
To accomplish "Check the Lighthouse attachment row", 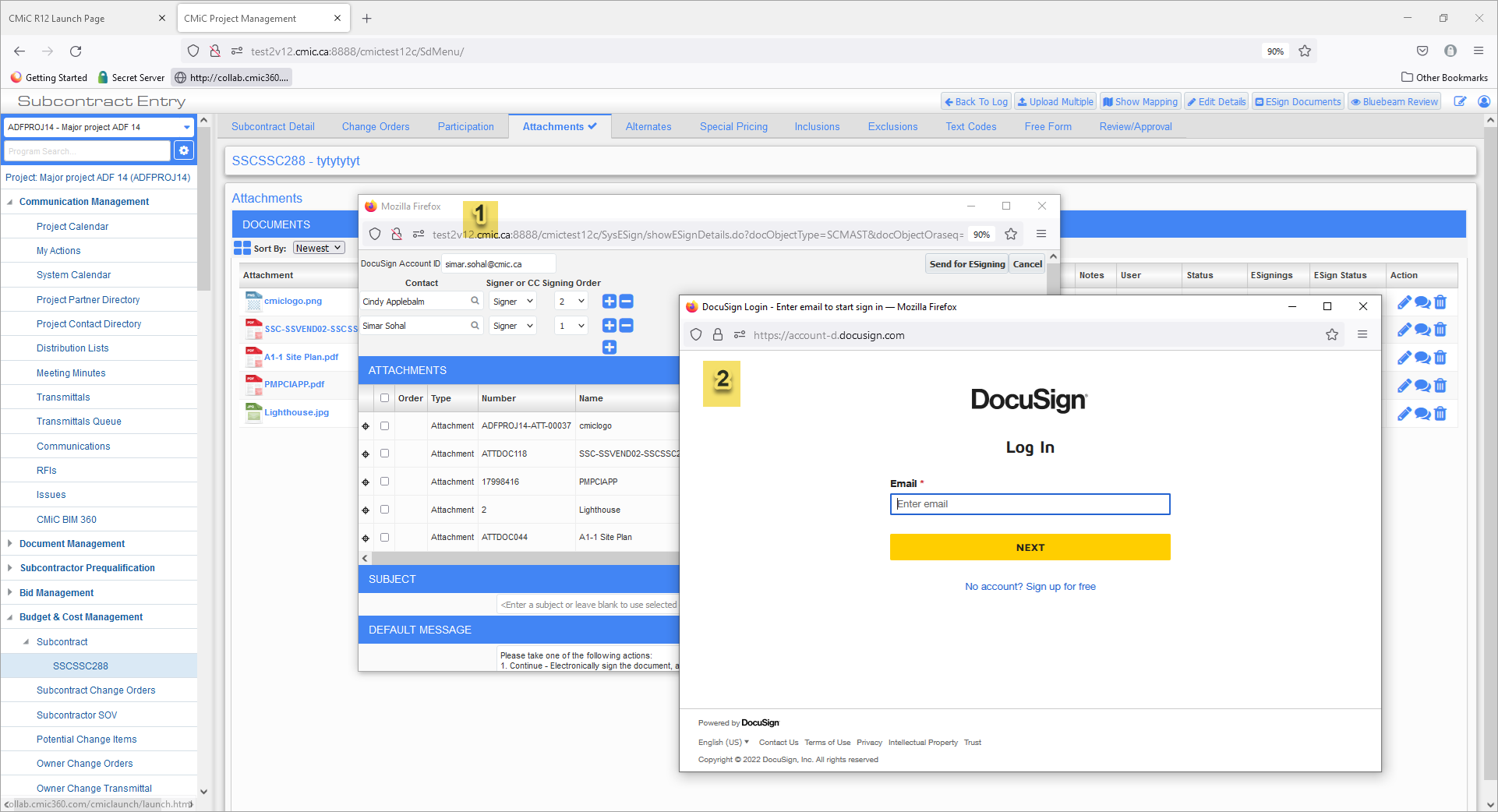I will [384, 509].
